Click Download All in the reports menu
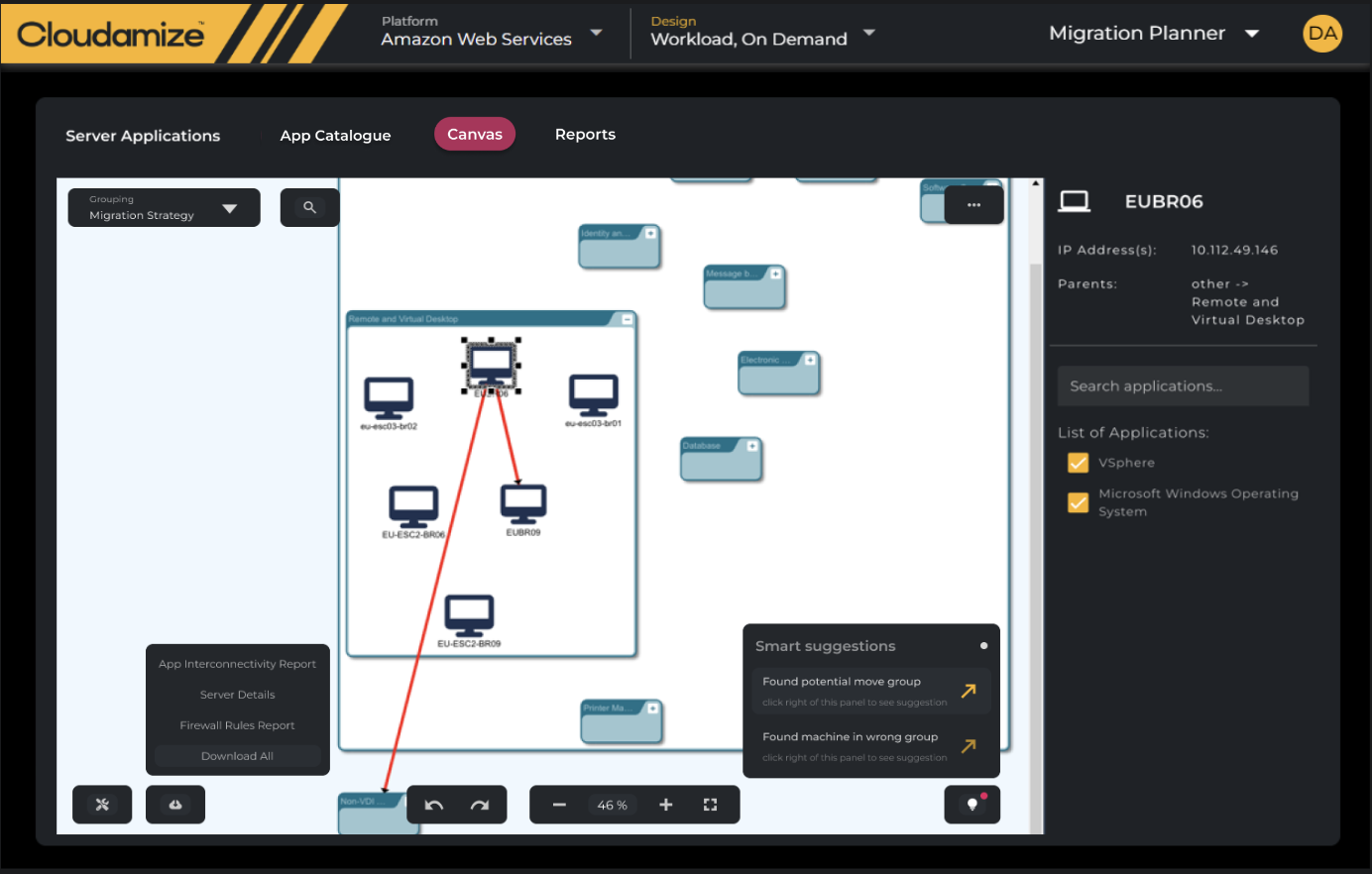The height and width of the screenshot is (874, 1372). [x=237, y=756]
